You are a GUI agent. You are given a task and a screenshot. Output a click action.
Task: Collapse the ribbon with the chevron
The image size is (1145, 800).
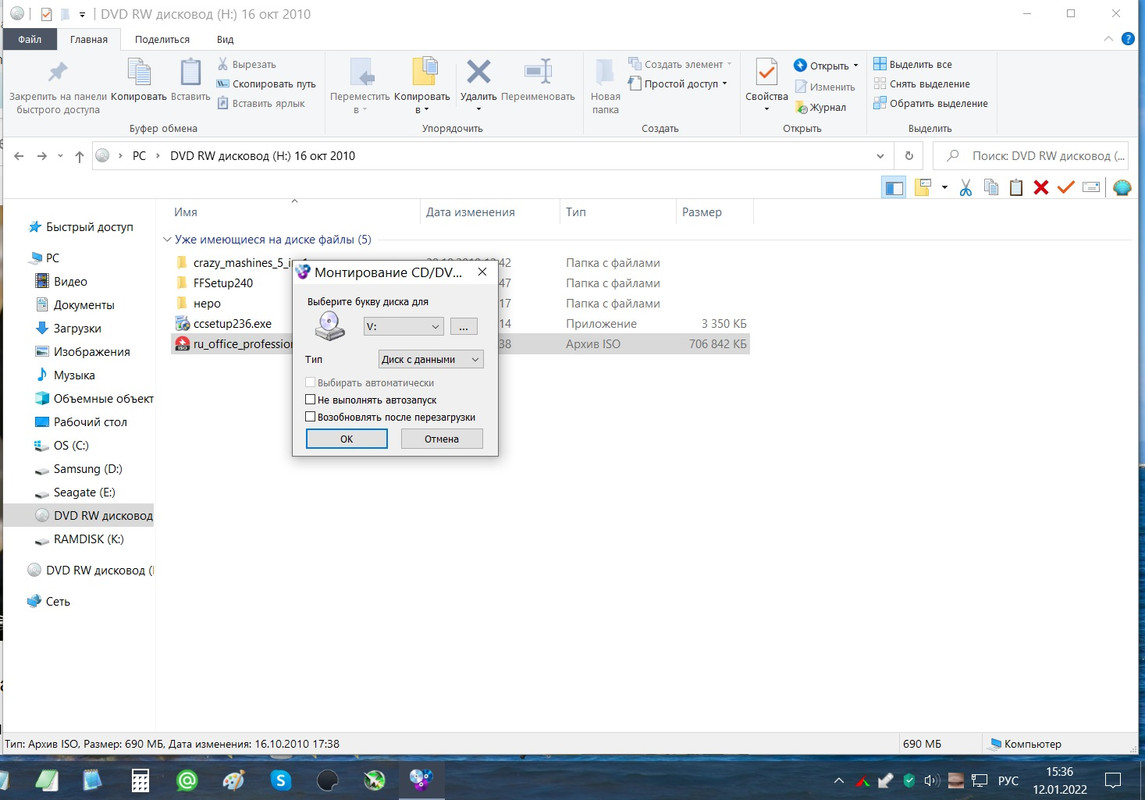(x=1108, y=39)
